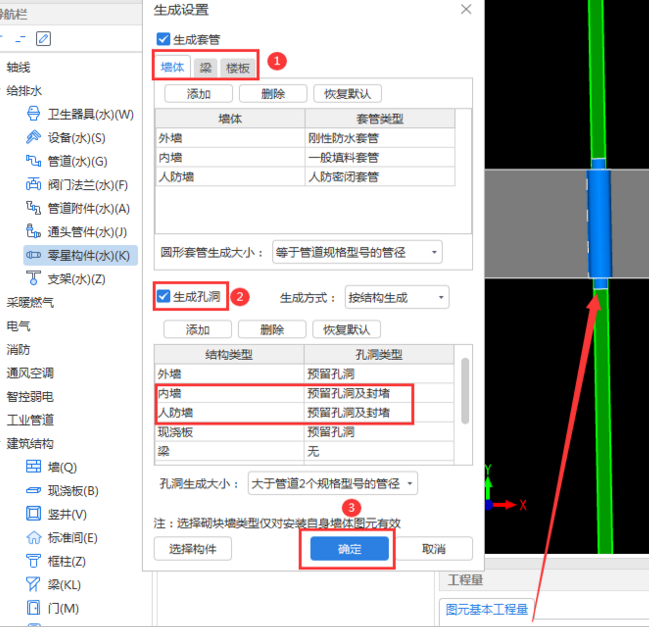Select the 阀门法兰(水)(F) icon

[x=33, y=184]
